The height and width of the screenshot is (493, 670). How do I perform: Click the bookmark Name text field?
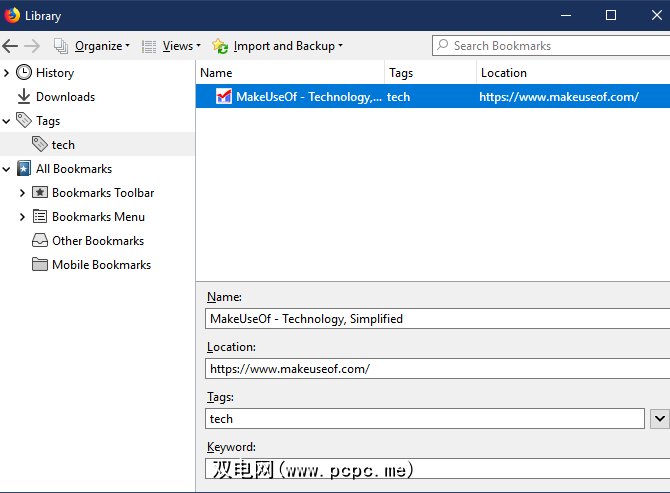(x=436, y=319)
